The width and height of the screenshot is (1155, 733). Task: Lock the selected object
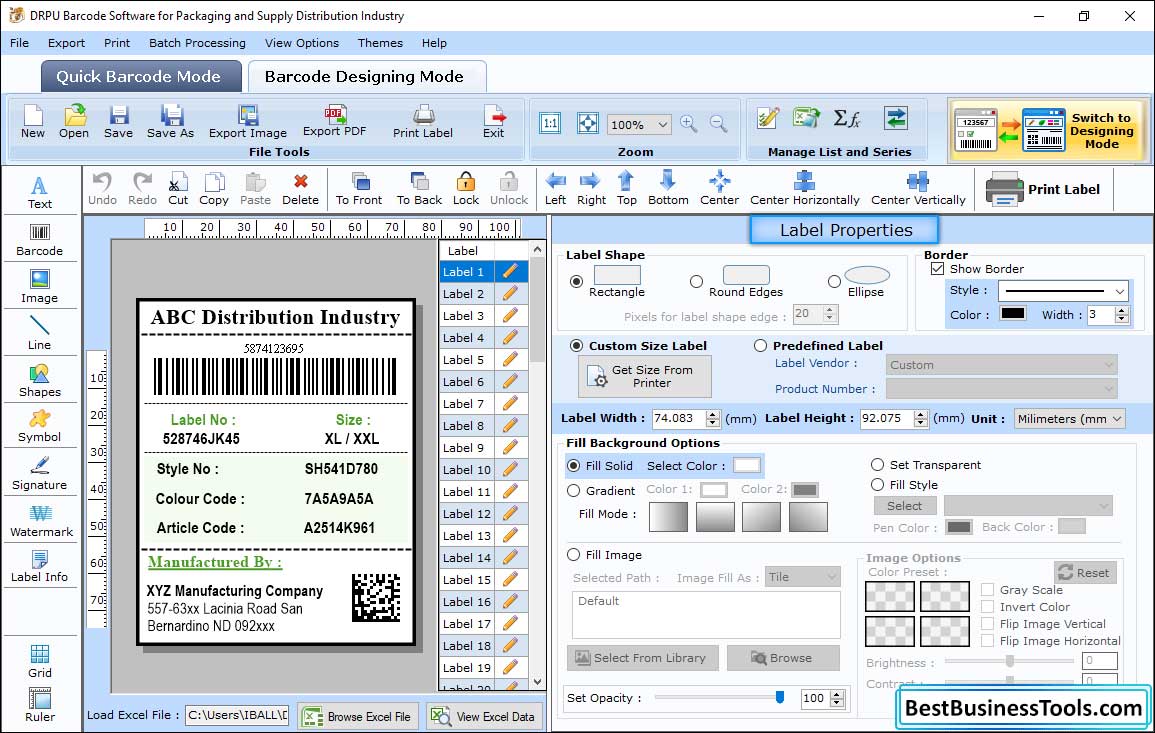pyautogui.click(x=466, y=189)
